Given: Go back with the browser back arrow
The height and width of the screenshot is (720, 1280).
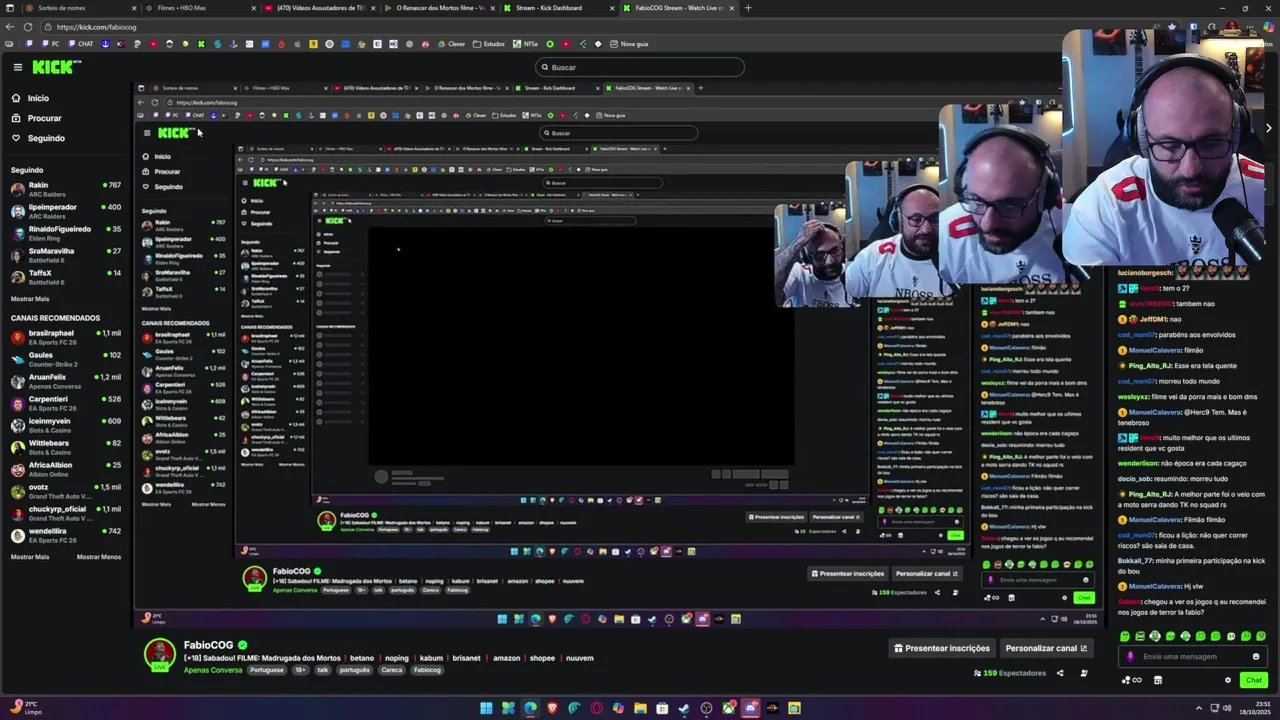Looking at the screenshot, I should tap(11, 27).
